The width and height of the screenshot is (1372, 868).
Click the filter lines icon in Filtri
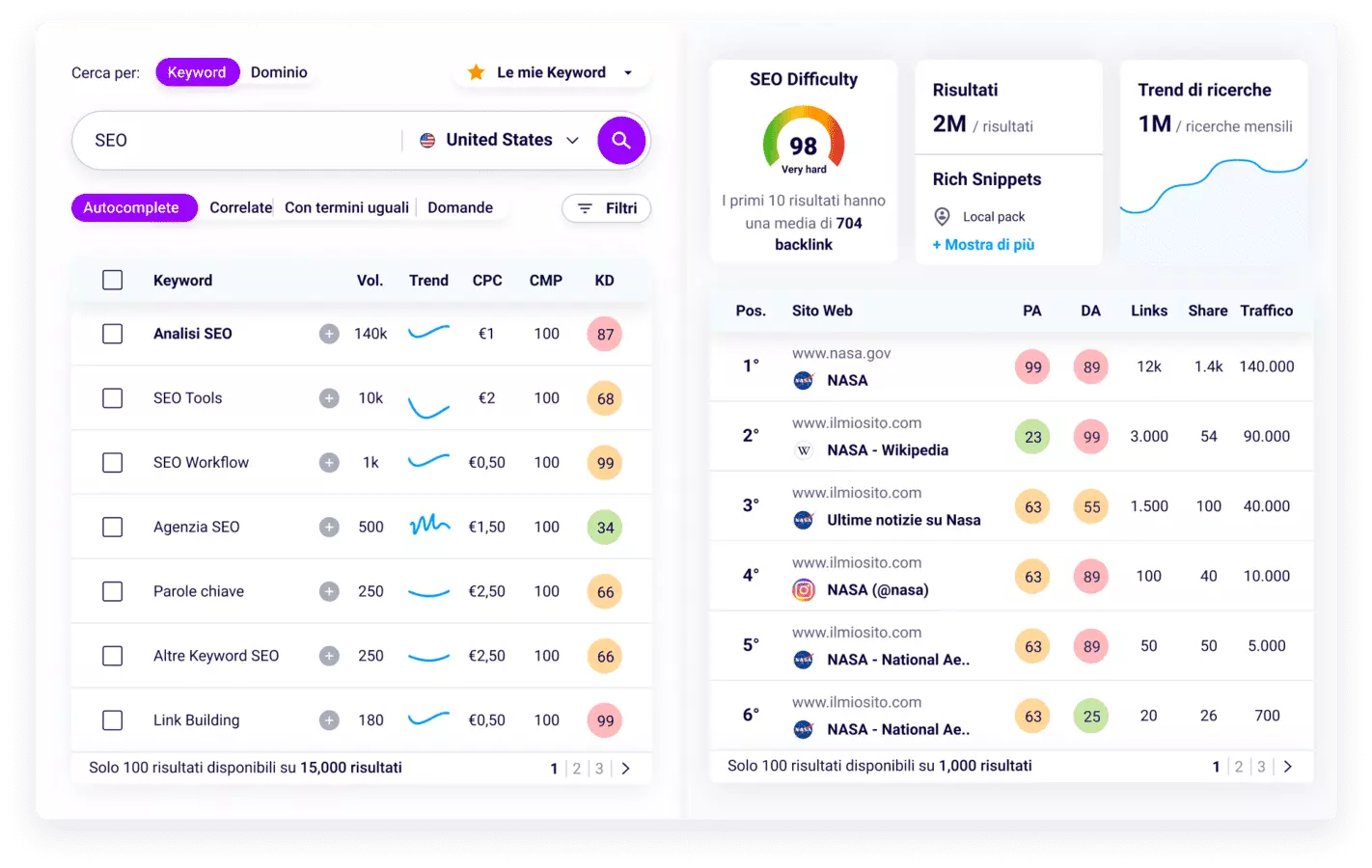pyautogui.click(x=585, y=208)
